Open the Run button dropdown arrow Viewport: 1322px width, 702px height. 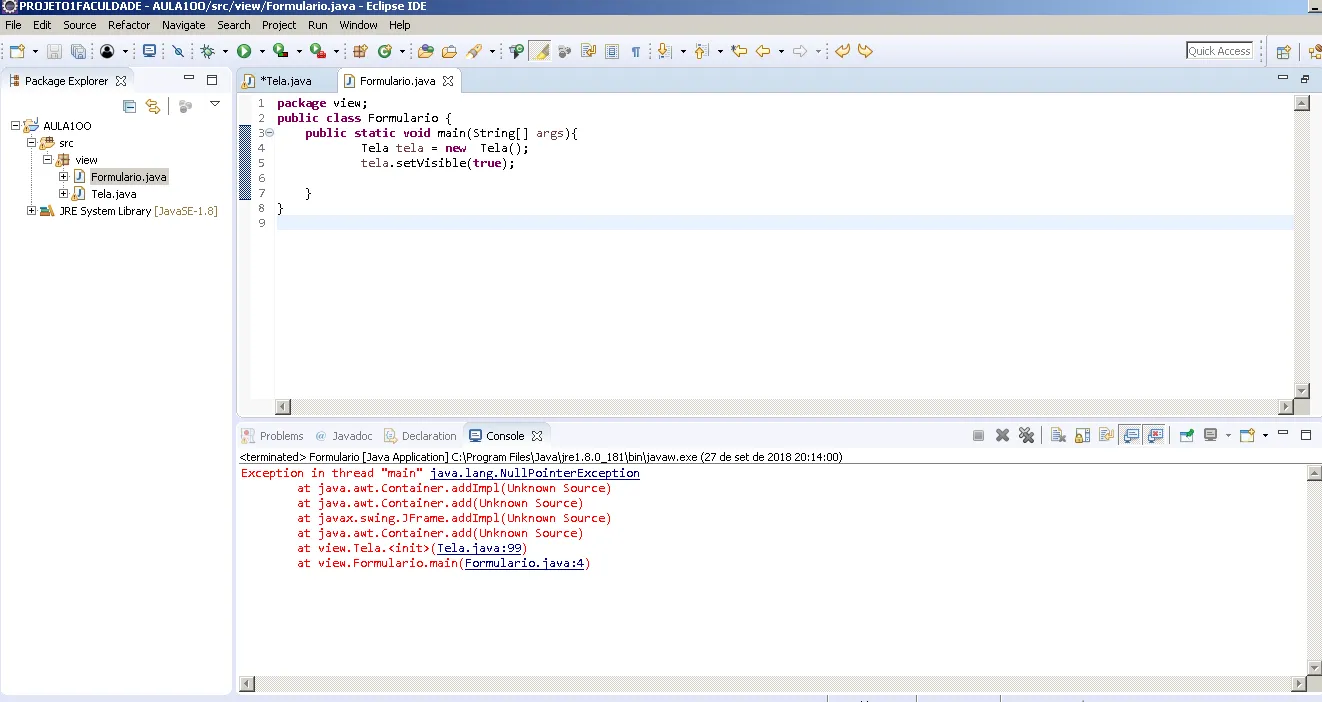coord(262,51)
